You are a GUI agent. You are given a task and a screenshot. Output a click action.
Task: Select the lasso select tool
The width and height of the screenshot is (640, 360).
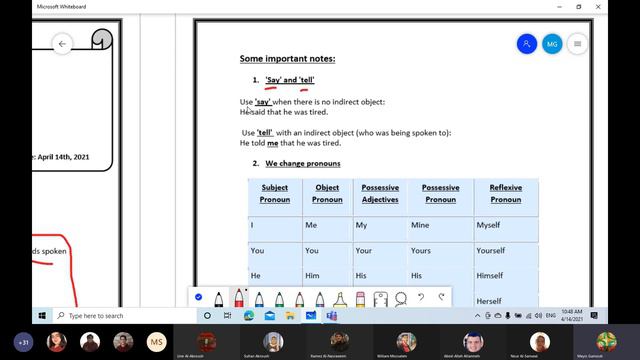click(401, 299)
